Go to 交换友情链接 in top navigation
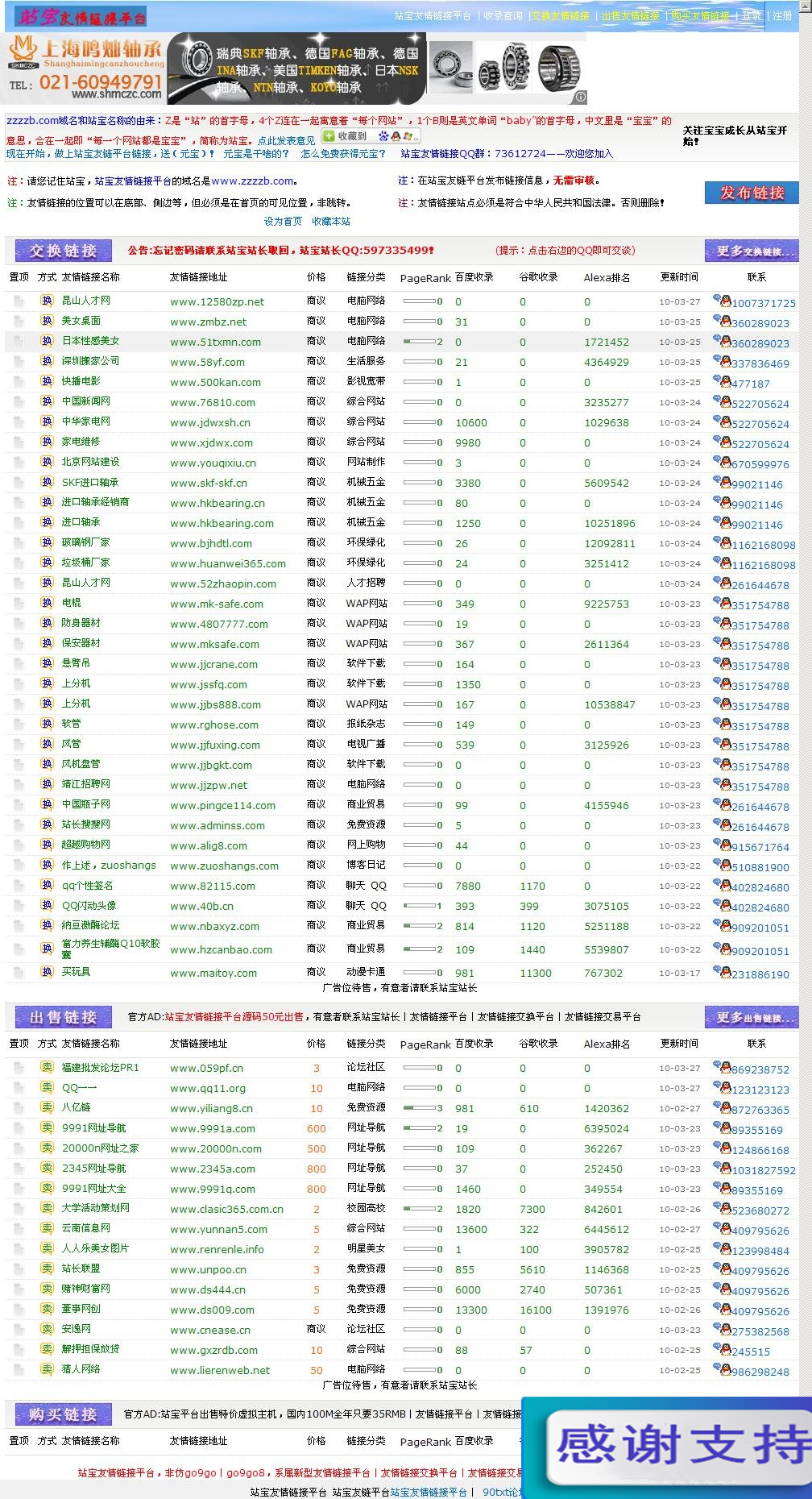The height and width of the screenshot is (1499, 812). click(x=561, y=16)
